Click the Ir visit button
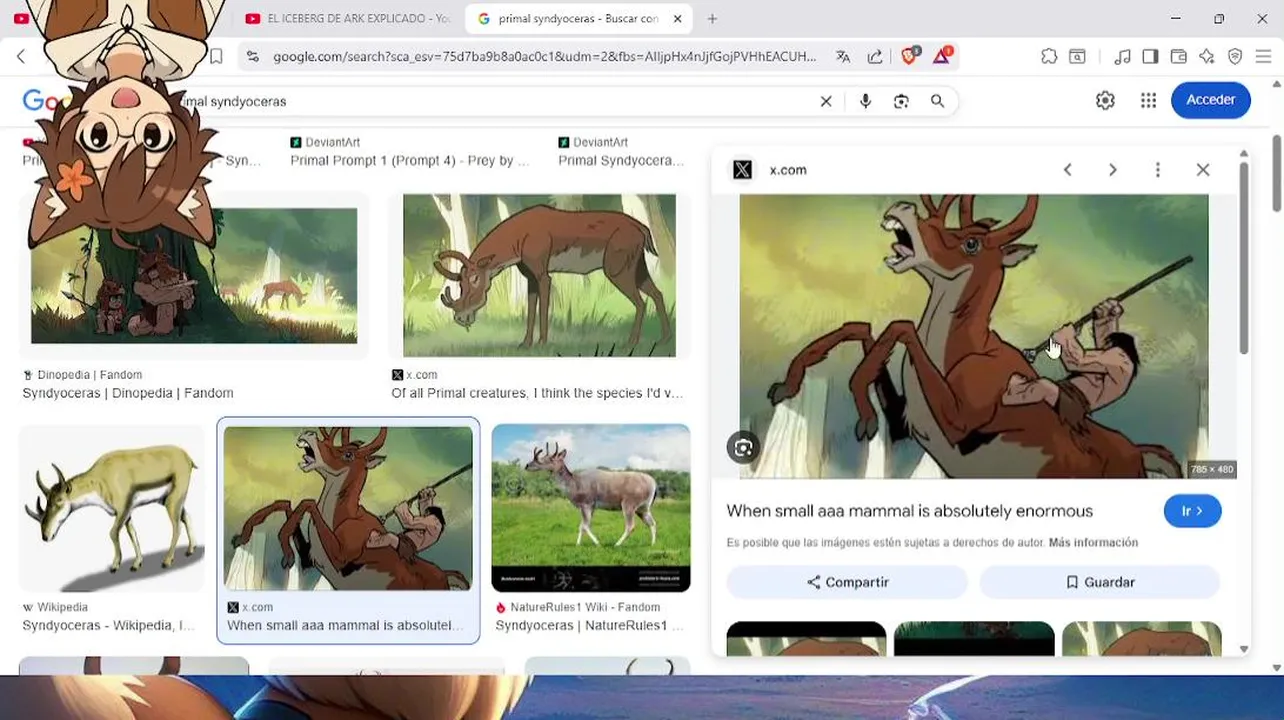Screen dimensions: 1284x720 click(x=1192, y=511)
